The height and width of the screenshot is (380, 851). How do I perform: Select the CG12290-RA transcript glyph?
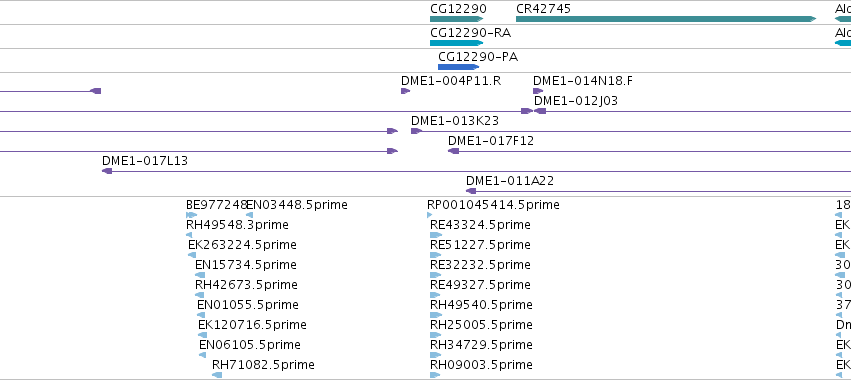(x=456, y=43)
